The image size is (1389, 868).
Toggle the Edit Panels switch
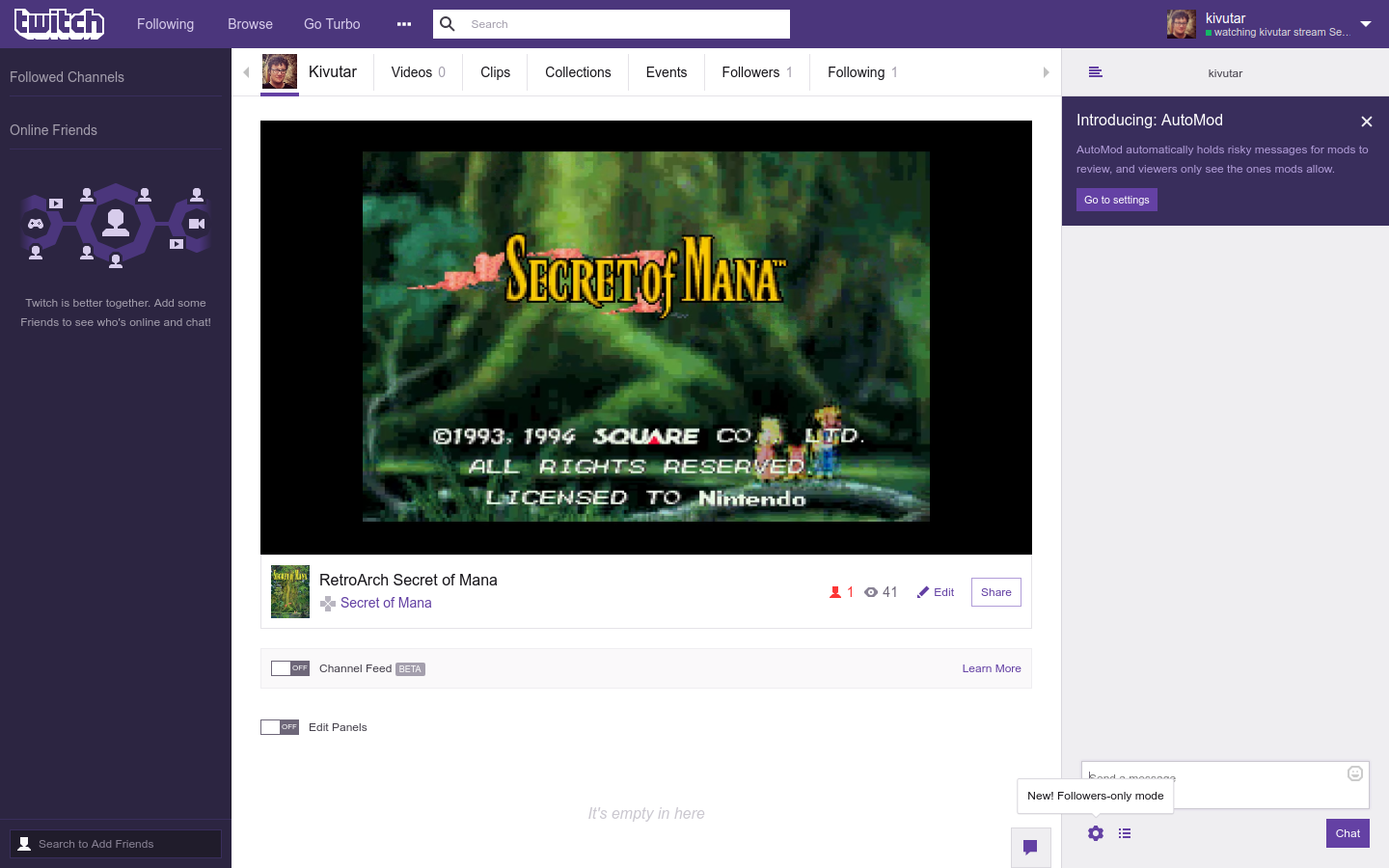pos(280,727)
